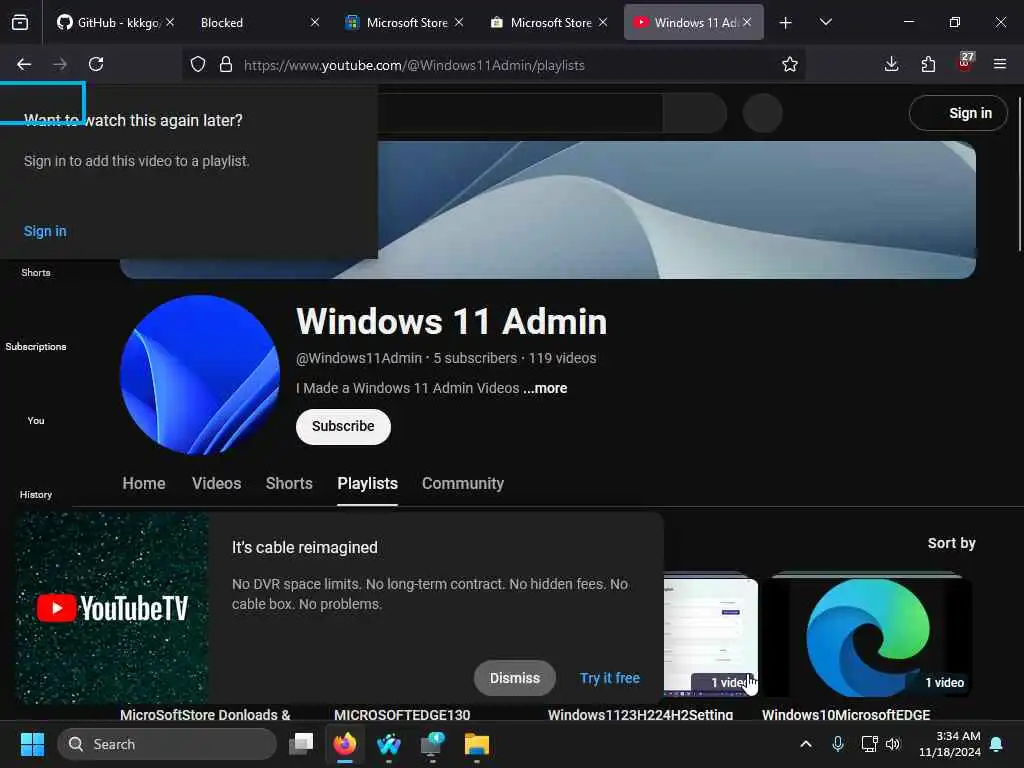
Task: Close the GitHub tab
Action: coord(170,22)
